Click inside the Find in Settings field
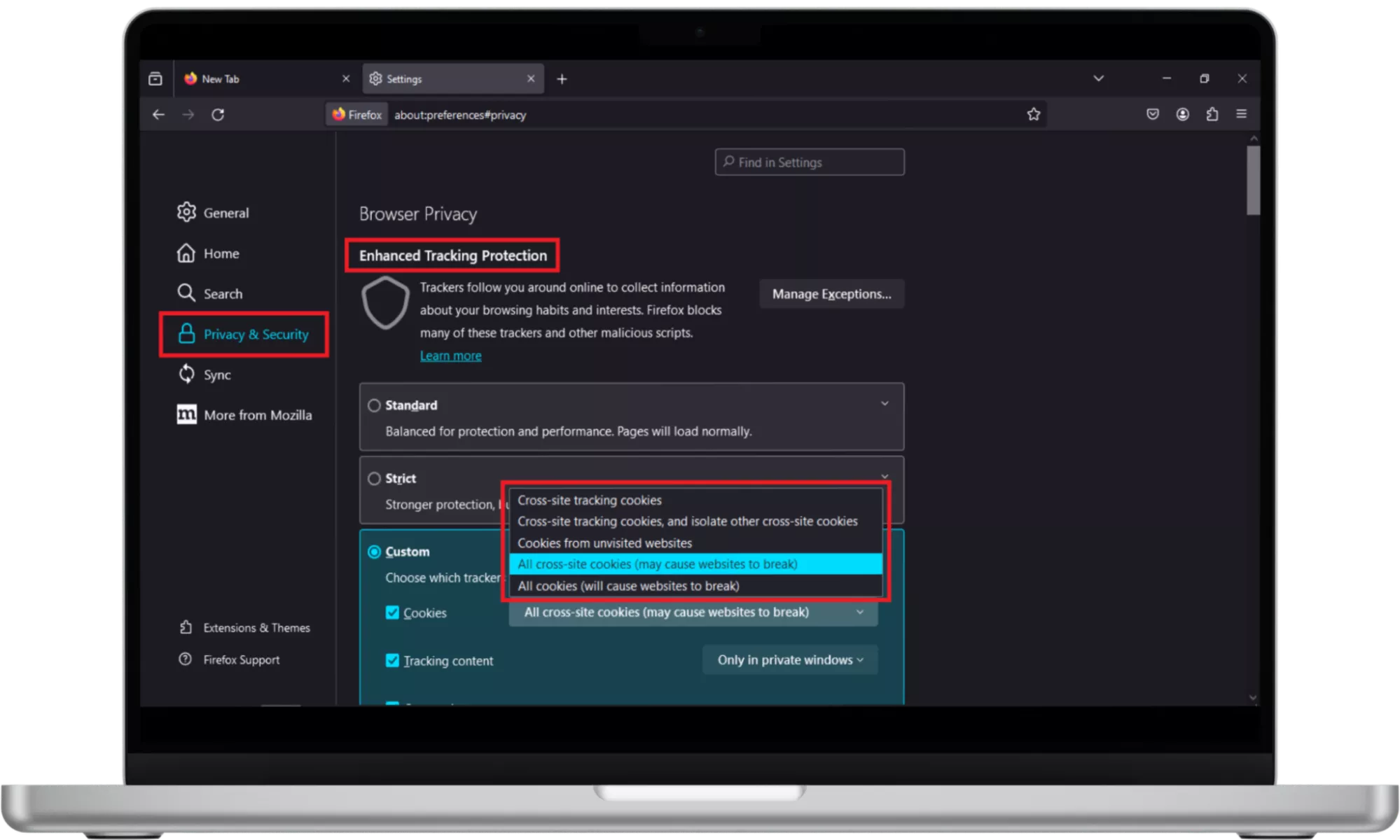The height and width of the screenshot is (840, 1400). [809, 162]
